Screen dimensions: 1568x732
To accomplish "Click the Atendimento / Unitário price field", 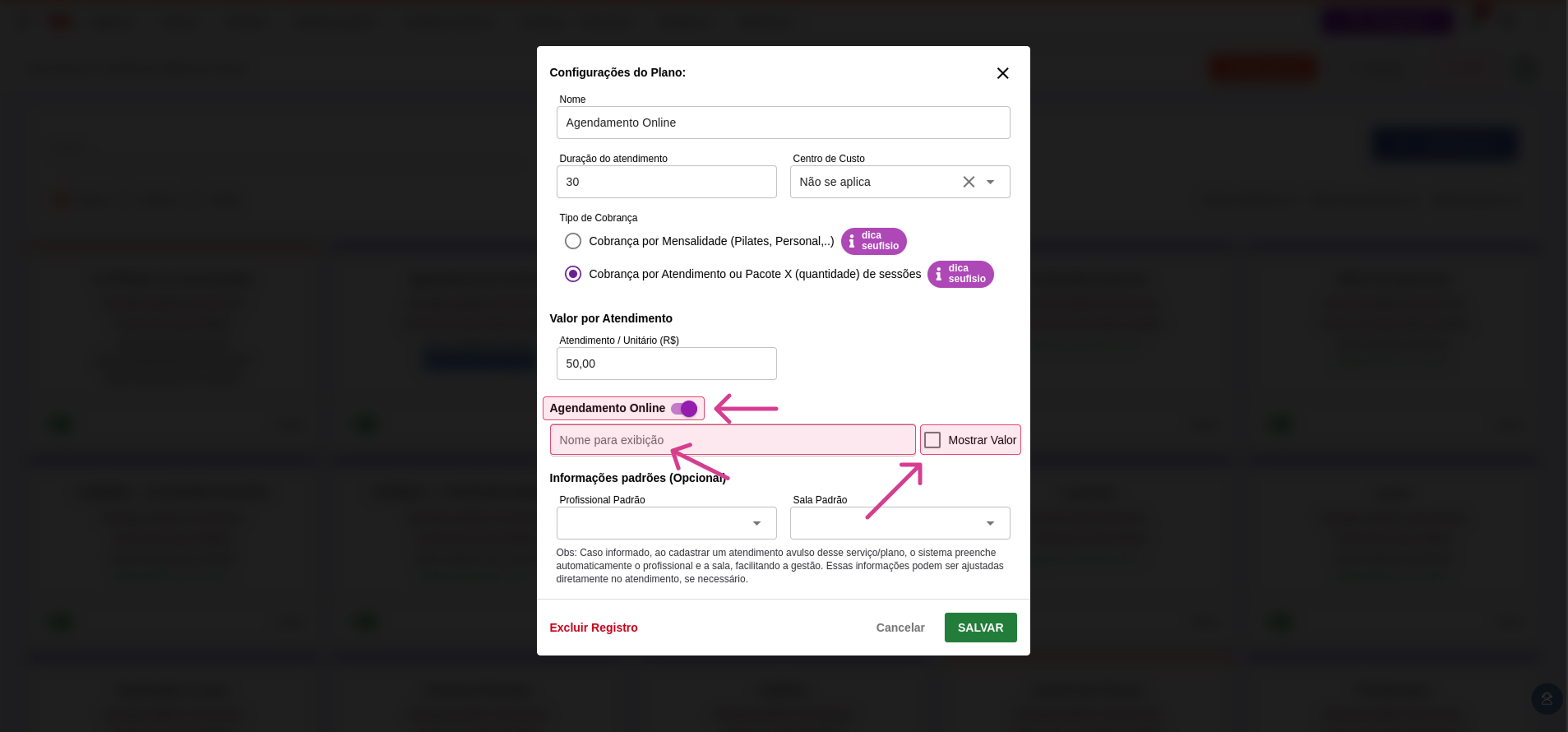I will point(667,364).
